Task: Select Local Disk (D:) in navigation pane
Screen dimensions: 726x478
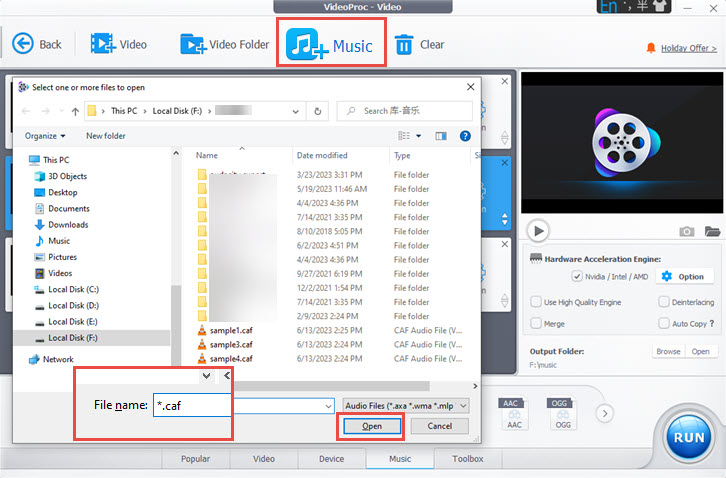Action: tap(73, 306)
